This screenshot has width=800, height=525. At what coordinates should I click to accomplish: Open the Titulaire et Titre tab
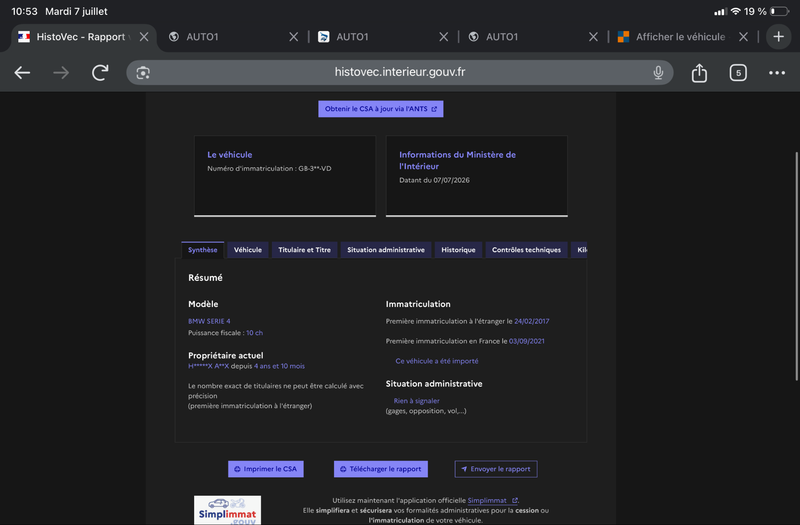(305, 250)
